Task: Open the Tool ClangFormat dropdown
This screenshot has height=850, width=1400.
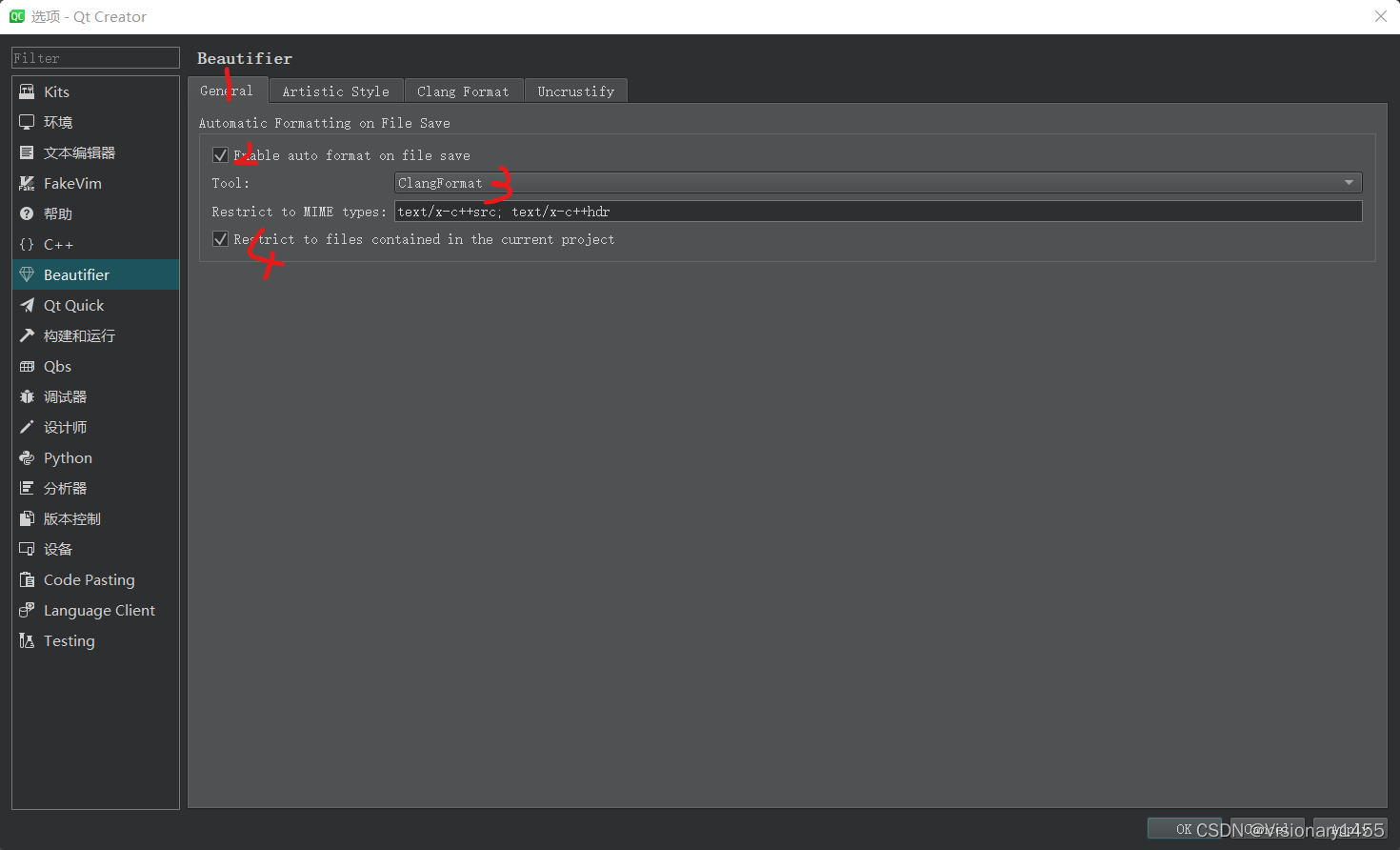Action: click(x=878, y=183)
